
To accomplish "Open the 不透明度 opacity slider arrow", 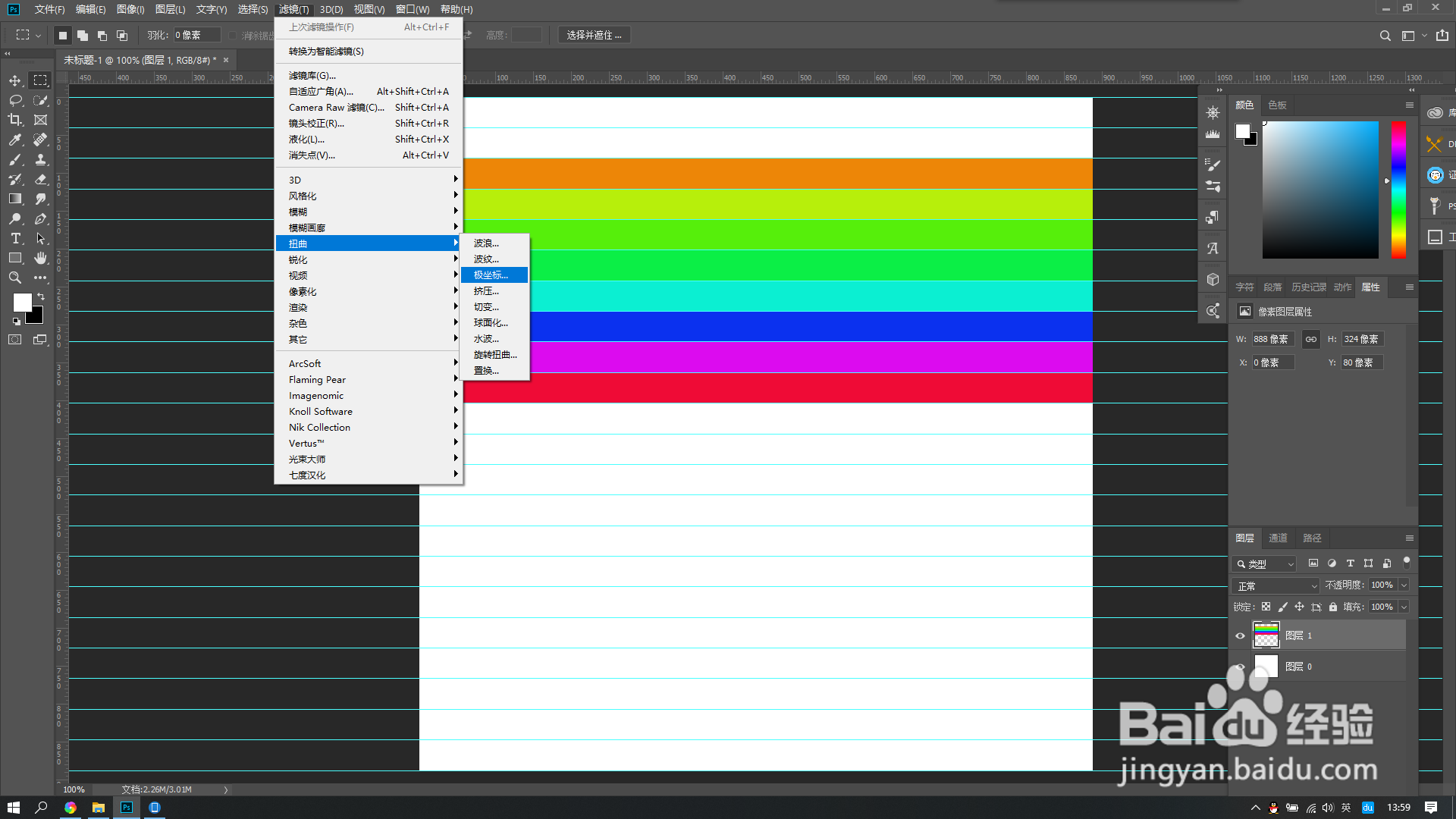I will [x=1404, y=585].
